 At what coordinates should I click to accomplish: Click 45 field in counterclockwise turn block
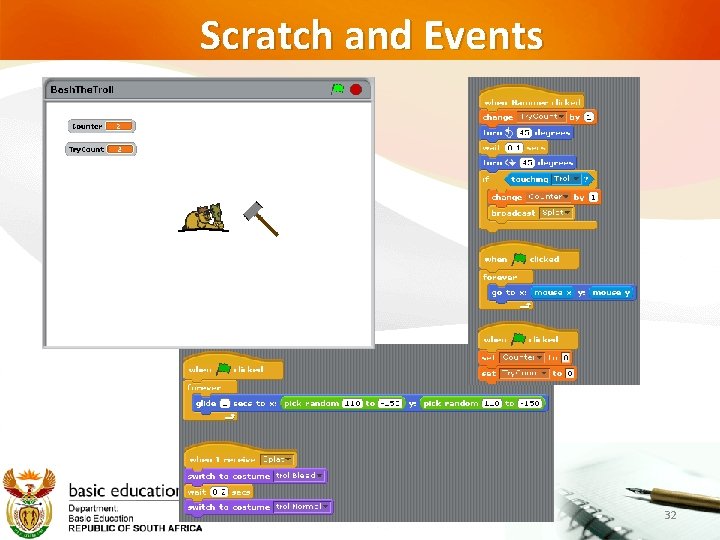coord(524,133)
